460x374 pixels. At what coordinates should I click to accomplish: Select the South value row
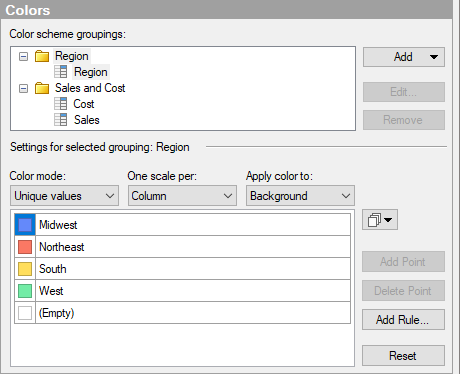click(193, 269)
